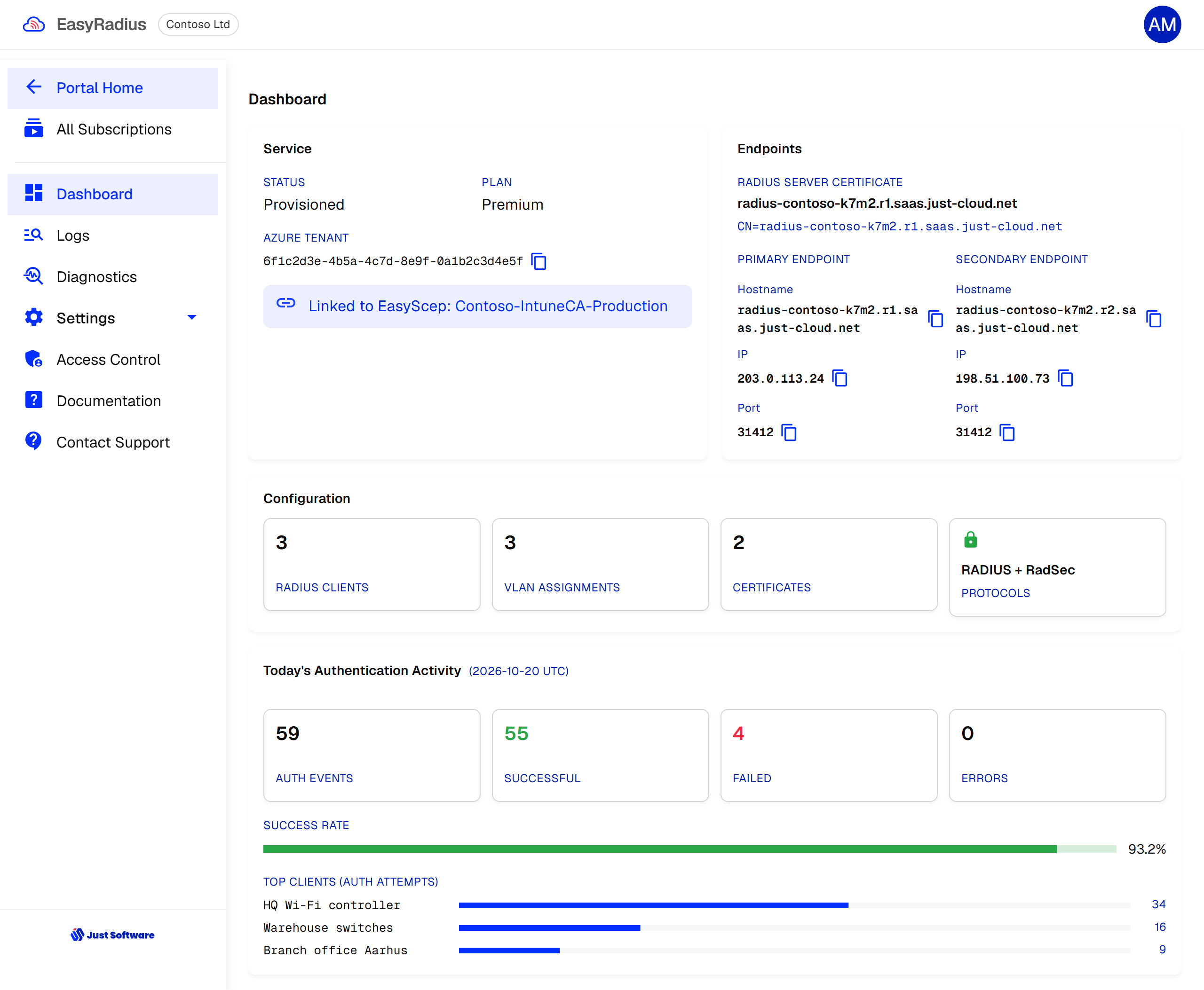
Task: Open the Auth Events card
Action: click(372, 755)
